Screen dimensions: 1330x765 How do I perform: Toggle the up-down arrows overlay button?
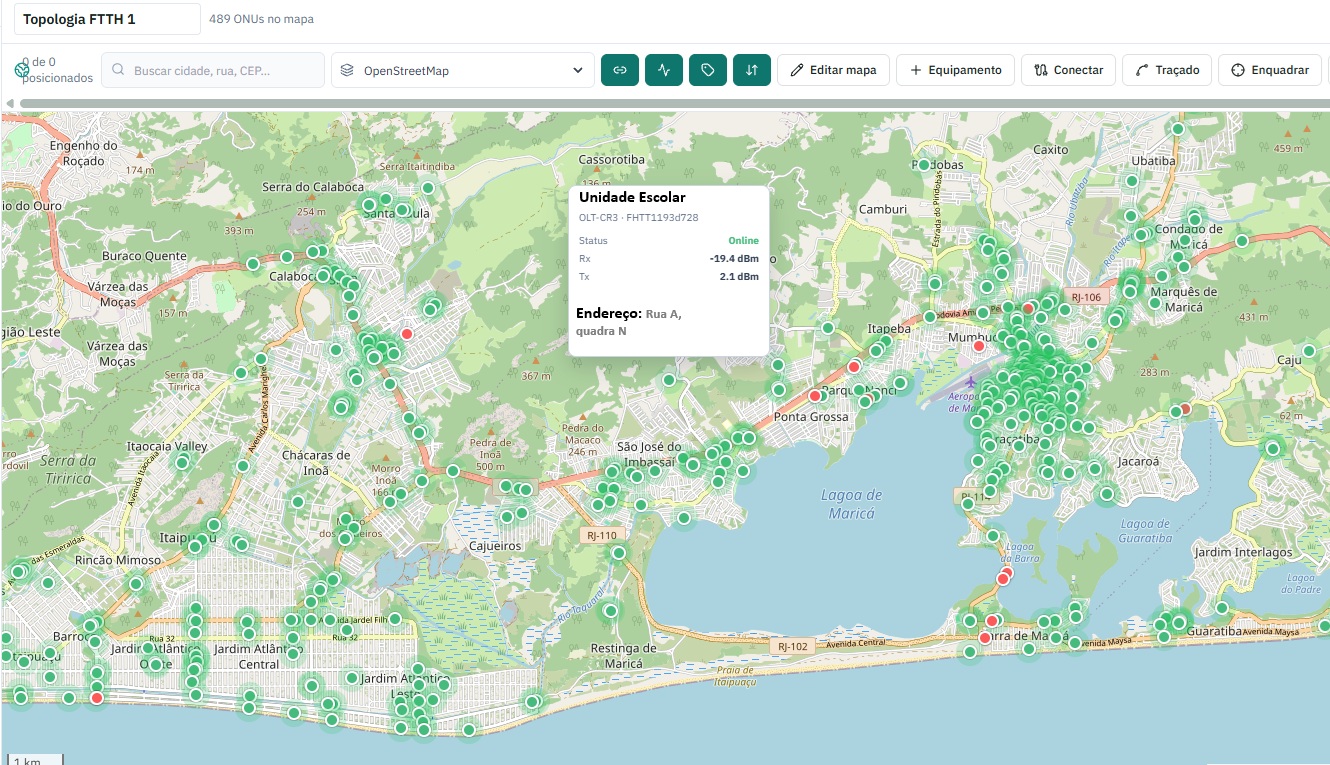pos(752,70)
